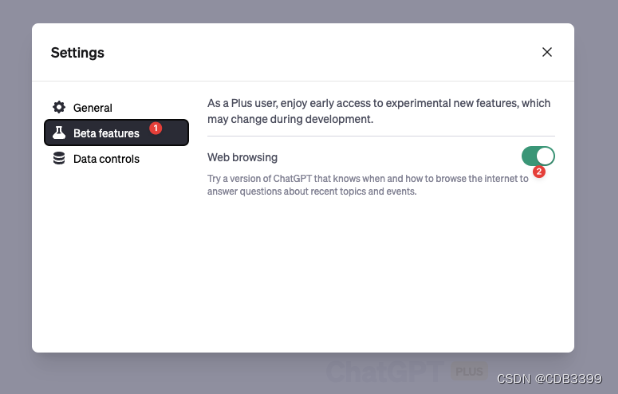This screenshot has height=394, width=618.
Task: Click the white knob of Web browsing switch
Action: [545, 156]
